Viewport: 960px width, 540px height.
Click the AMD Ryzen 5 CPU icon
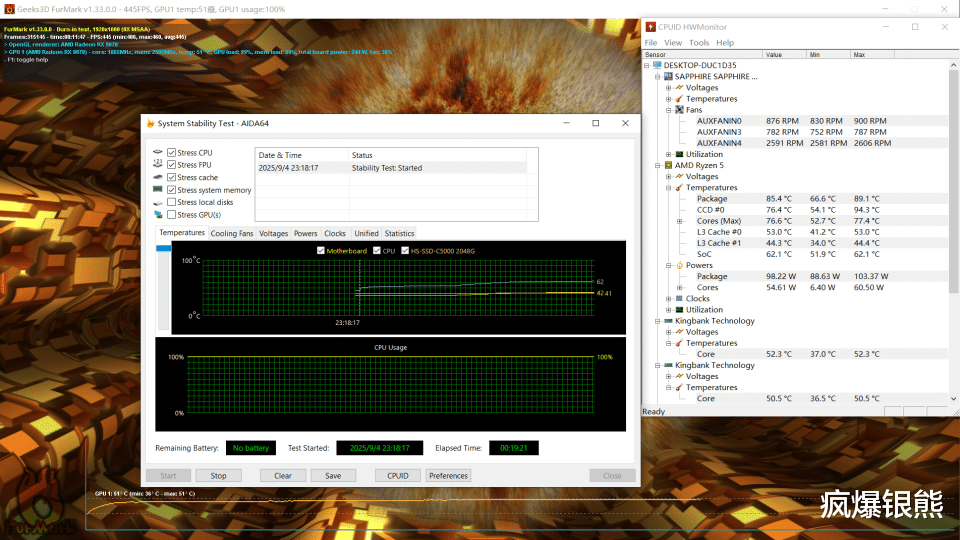[x=668, y=165]
